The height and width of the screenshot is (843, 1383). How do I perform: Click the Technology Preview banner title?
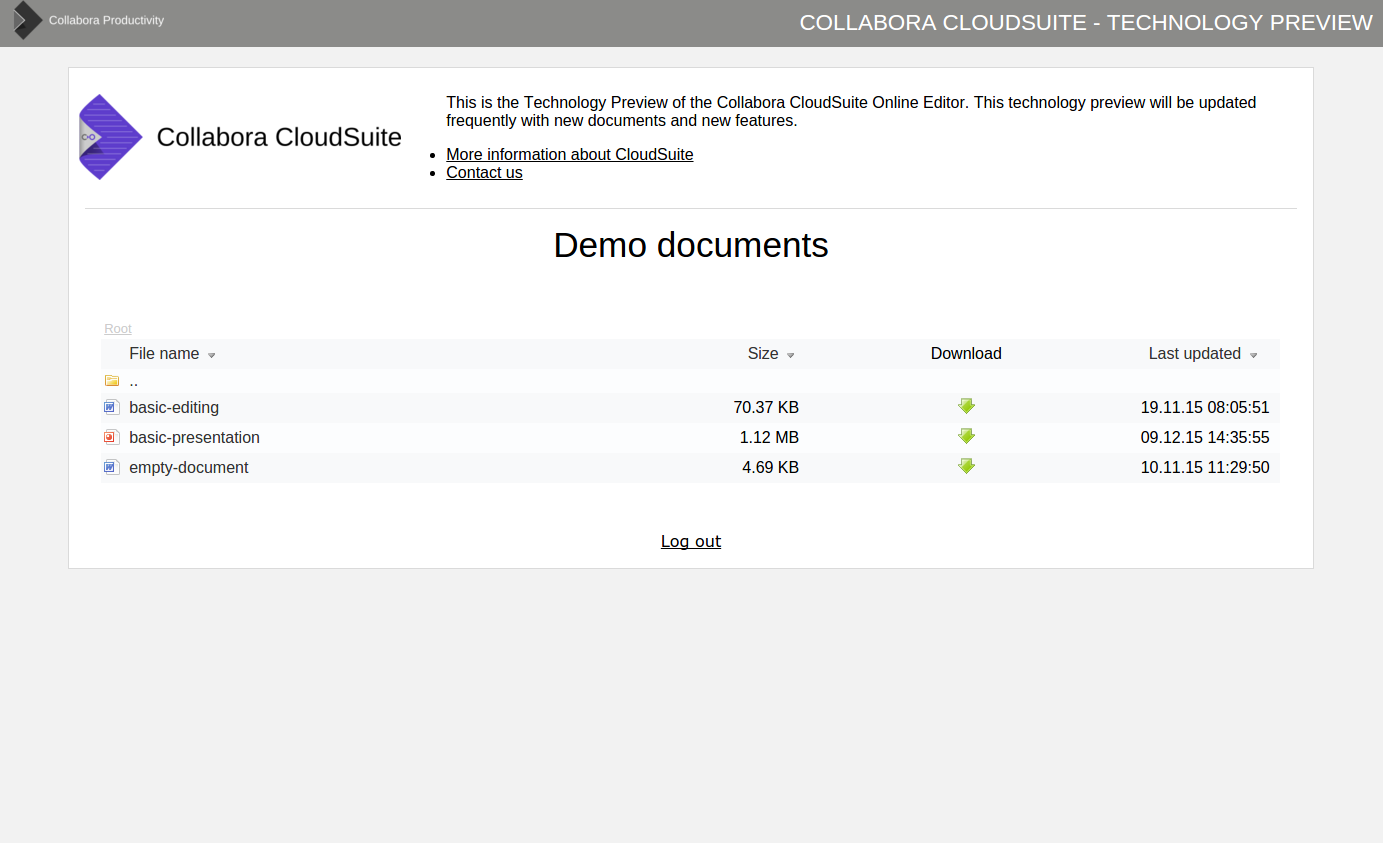(x=1086, y=22)
